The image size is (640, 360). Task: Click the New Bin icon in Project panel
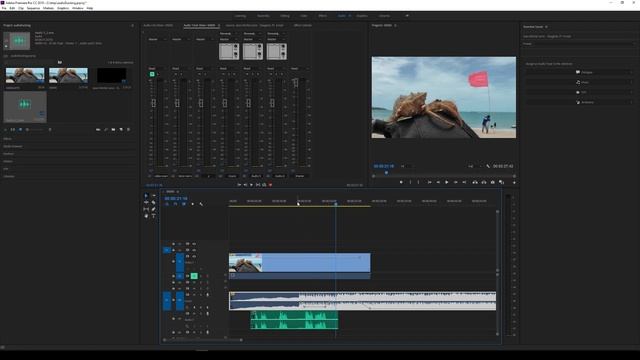coord(113,129)
